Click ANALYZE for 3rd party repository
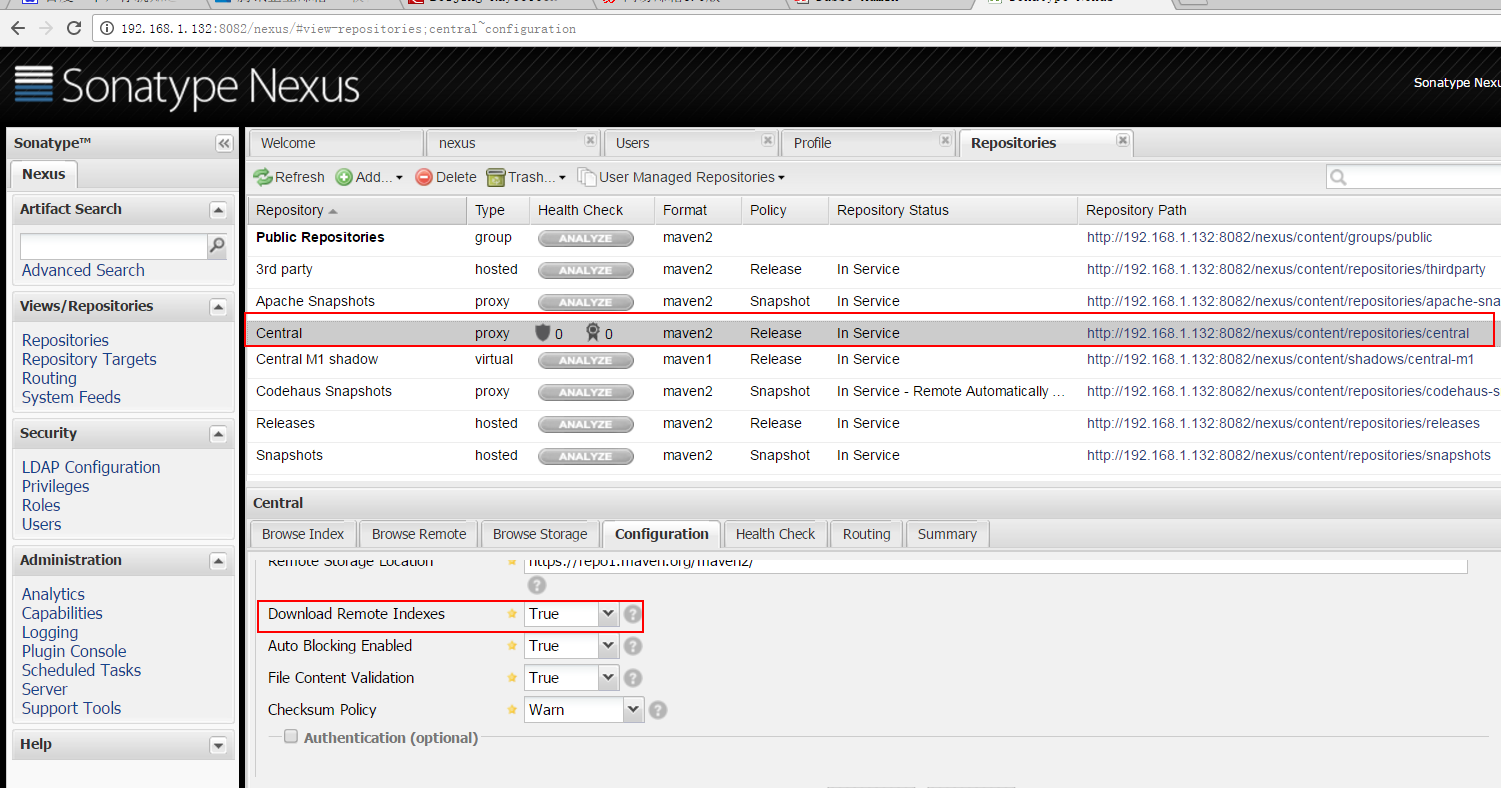The height and width of the screenshot is (788, 1501). pyautogui.click(x=586, y=270)
